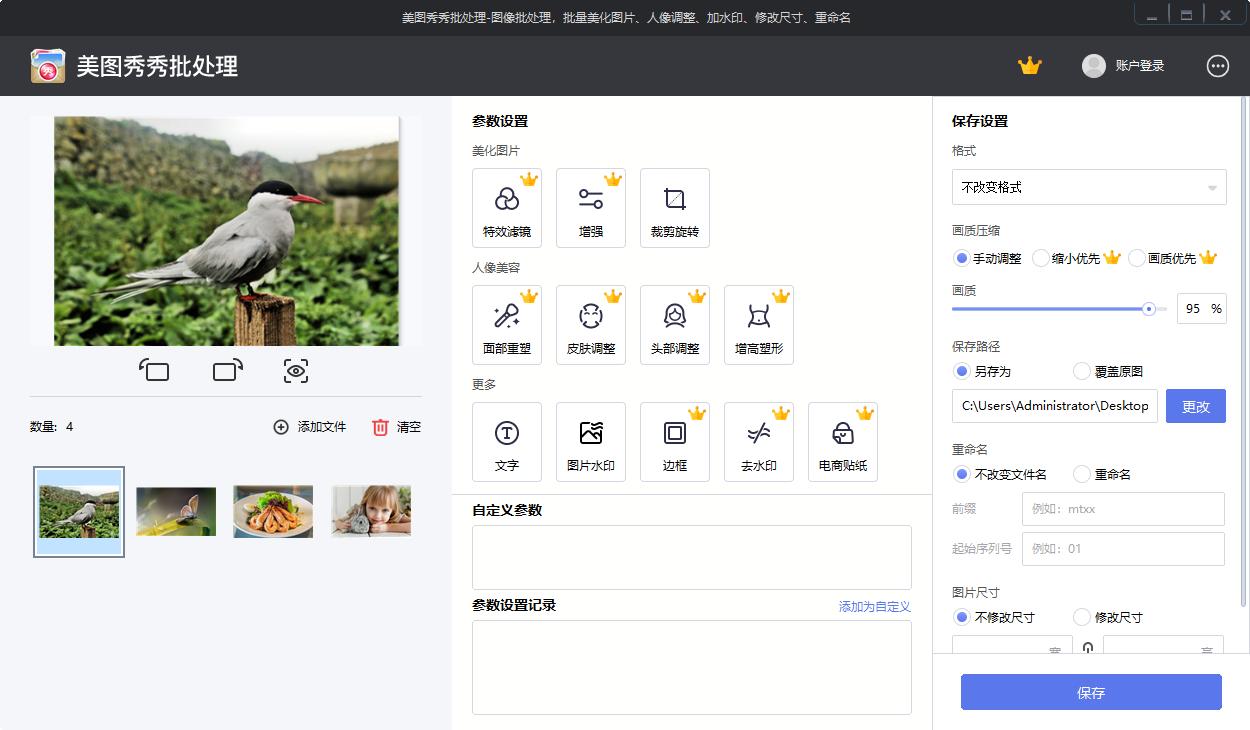Click the trash icon to clear files
The height and width of the screenshot is (730, 1250).
coord(380,427)
